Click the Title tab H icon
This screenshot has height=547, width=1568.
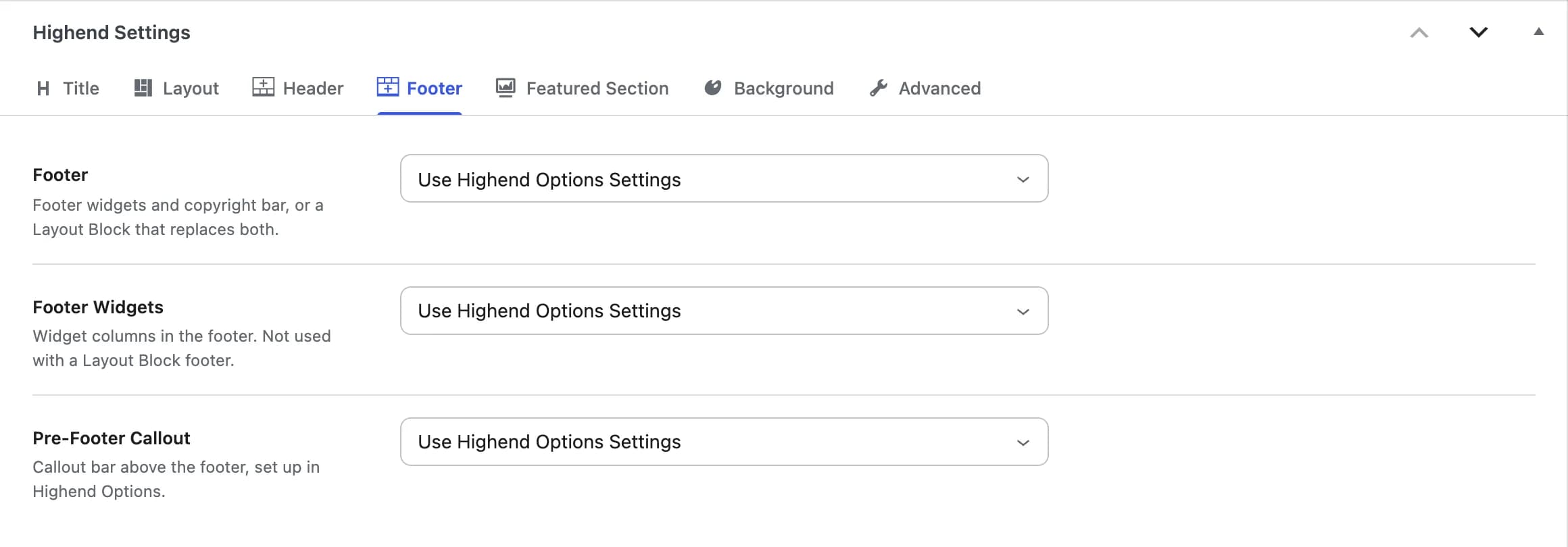click(x=43, y=88)
